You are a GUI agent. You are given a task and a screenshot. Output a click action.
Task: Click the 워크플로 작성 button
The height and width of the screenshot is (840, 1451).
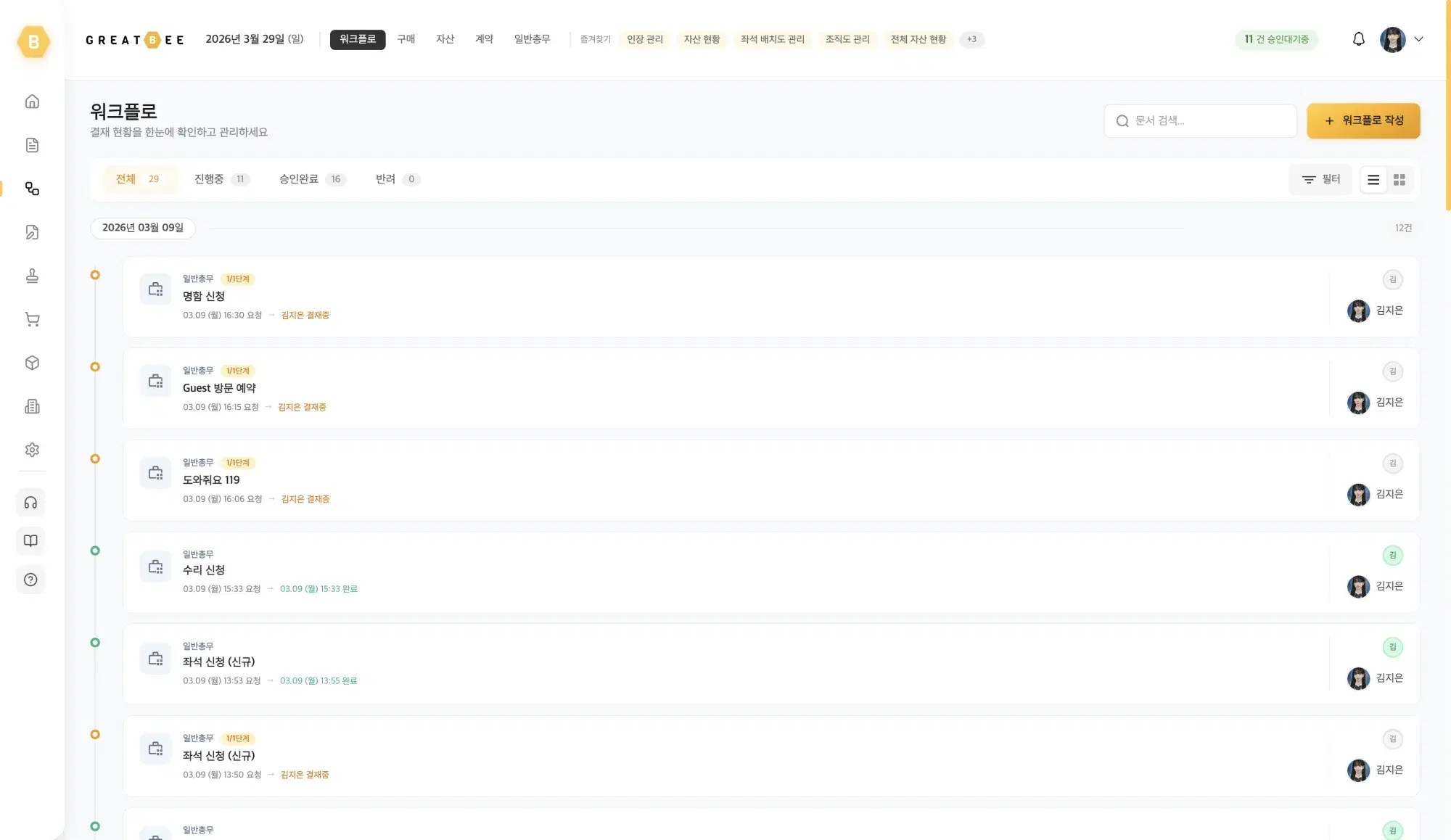tap(1363, 120)
